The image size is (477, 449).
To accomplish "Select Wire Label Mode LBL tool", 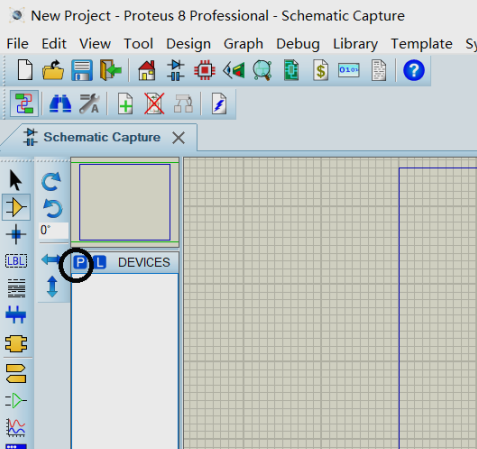I will click(x=16, y=261).
